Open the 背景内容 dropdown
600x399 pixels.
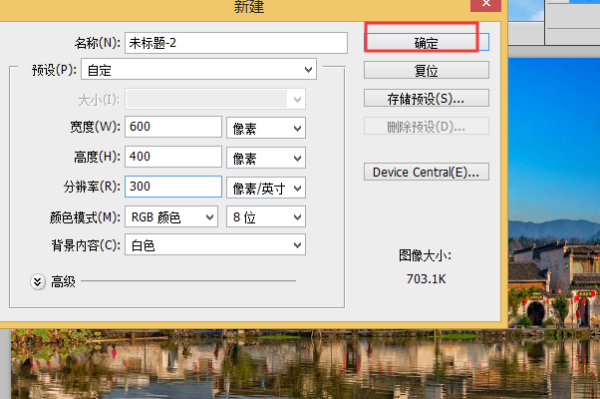[x=215, y=245]
